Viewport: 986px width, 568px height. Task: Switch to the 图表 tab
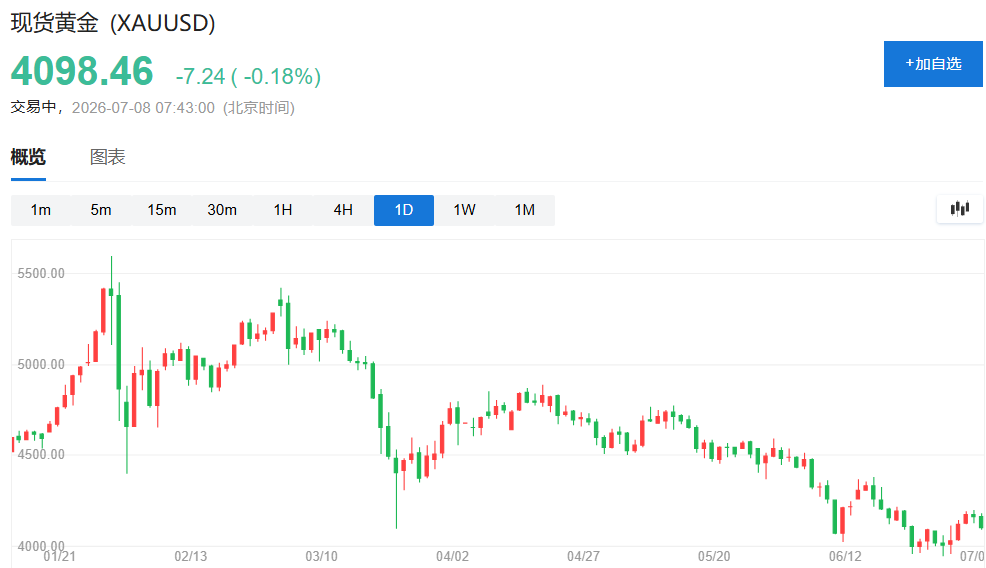coord(108,157)
